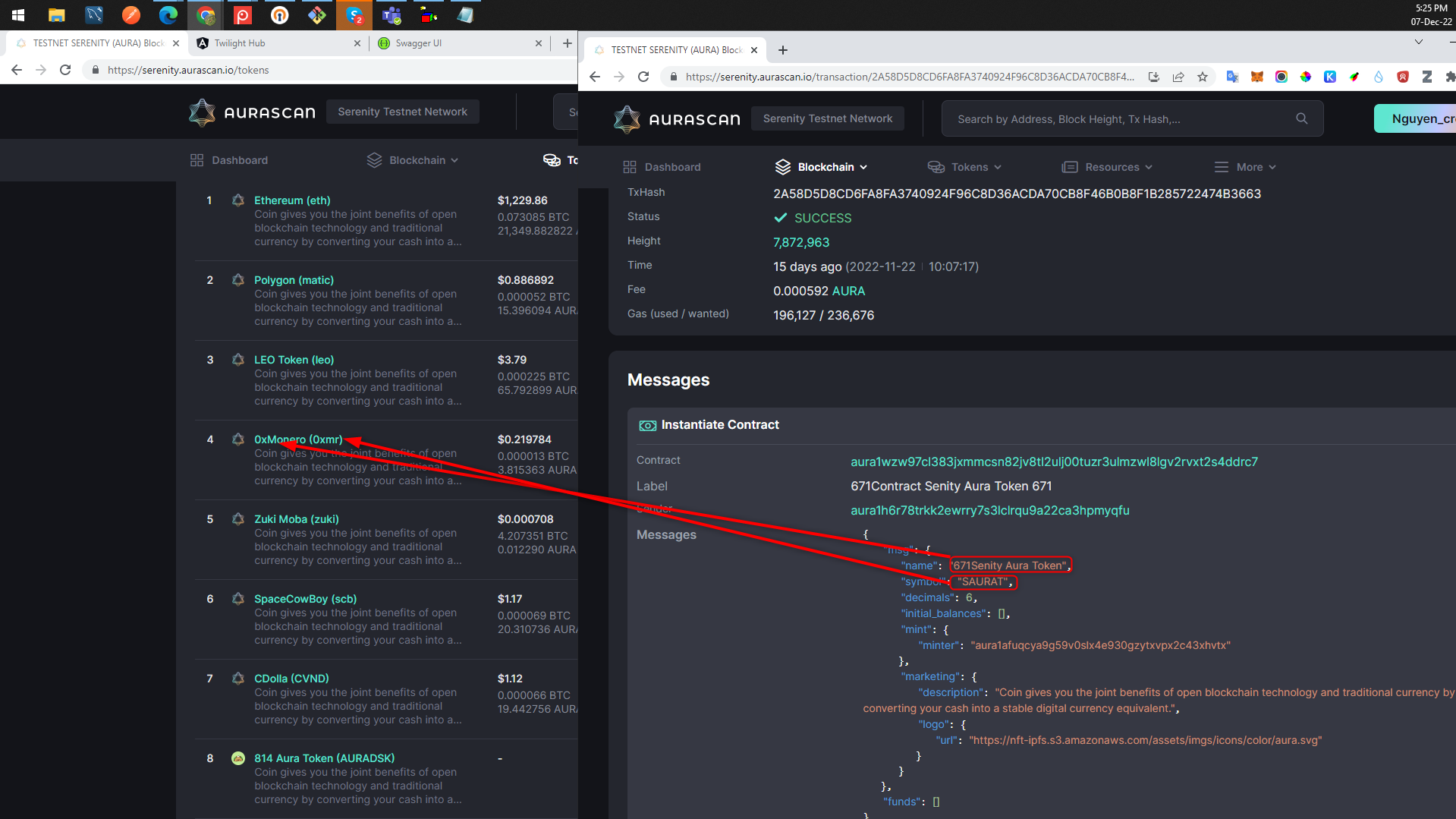This screenshot has width=1456, height=819.
Task: Open Windows Start menu
Action: 18,14
